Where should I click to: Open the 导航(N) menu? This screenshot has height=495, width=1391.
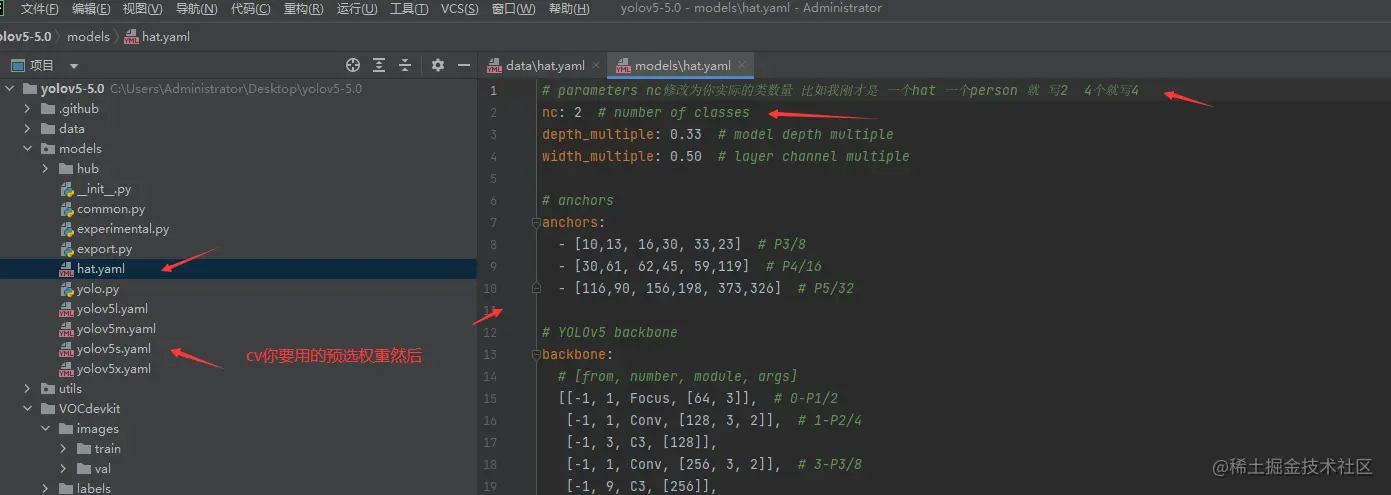[197, 9]
